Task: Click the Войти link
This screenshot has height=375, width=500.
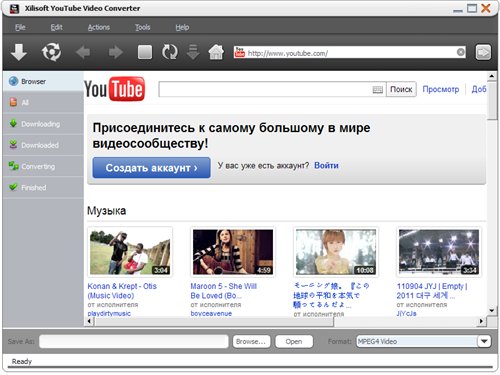Action: [x=326, y=166]
